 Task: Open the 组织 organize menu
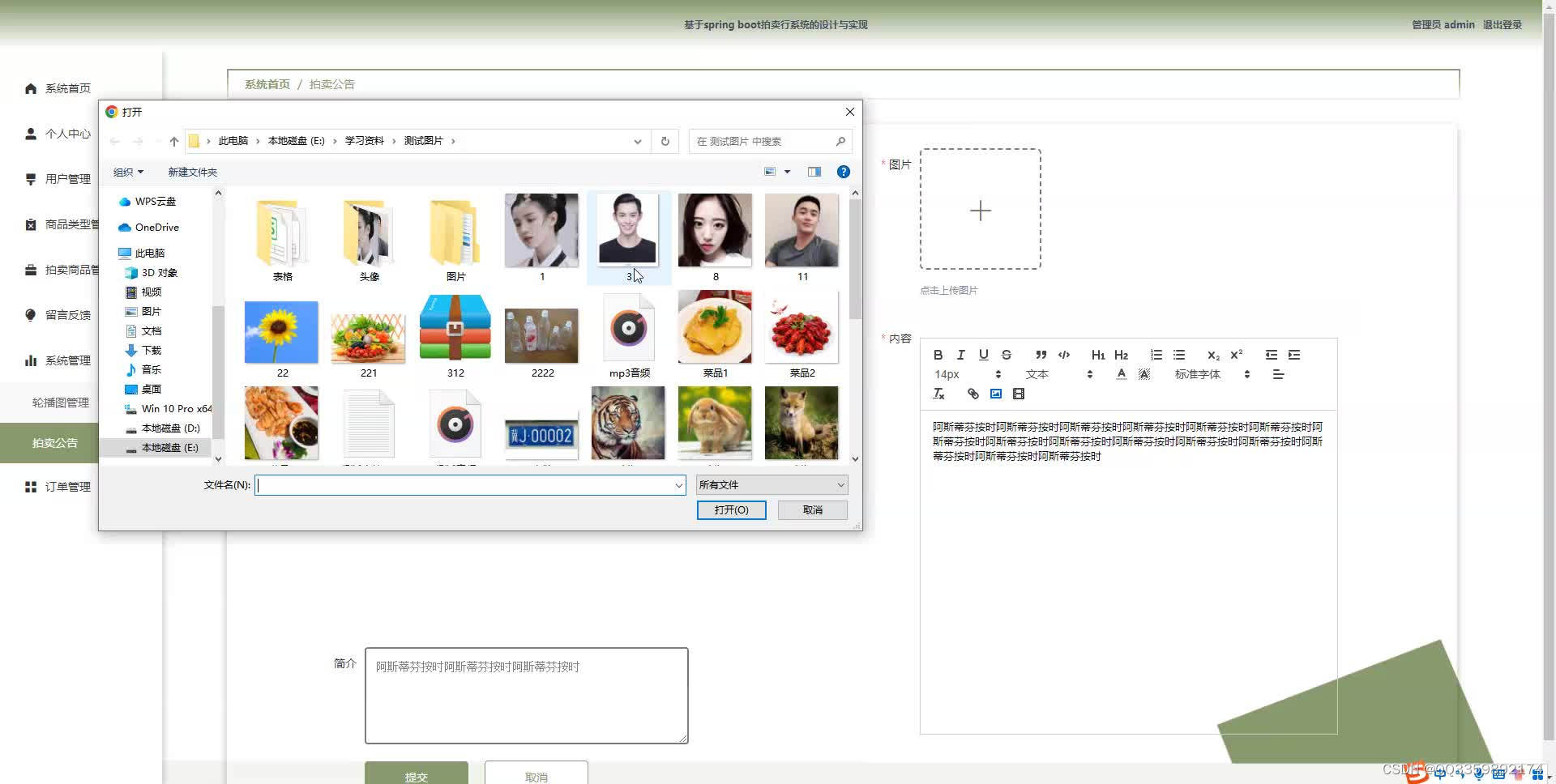click(128, 172)
